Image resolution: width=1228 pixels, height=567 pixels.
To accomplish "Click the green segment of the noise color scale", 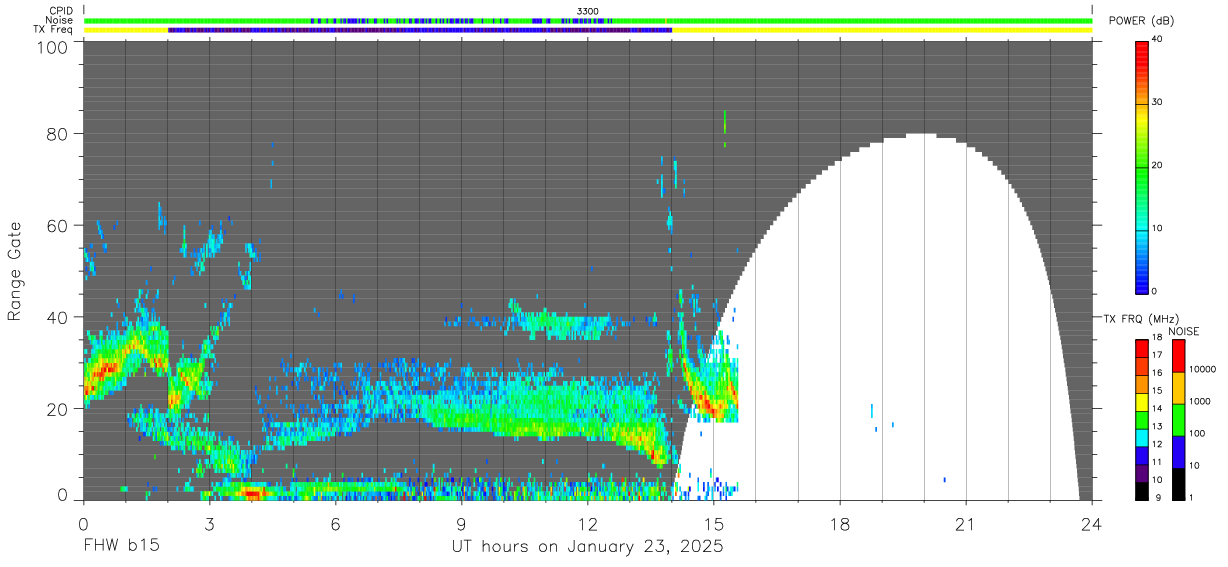I will coord(1179,420).
